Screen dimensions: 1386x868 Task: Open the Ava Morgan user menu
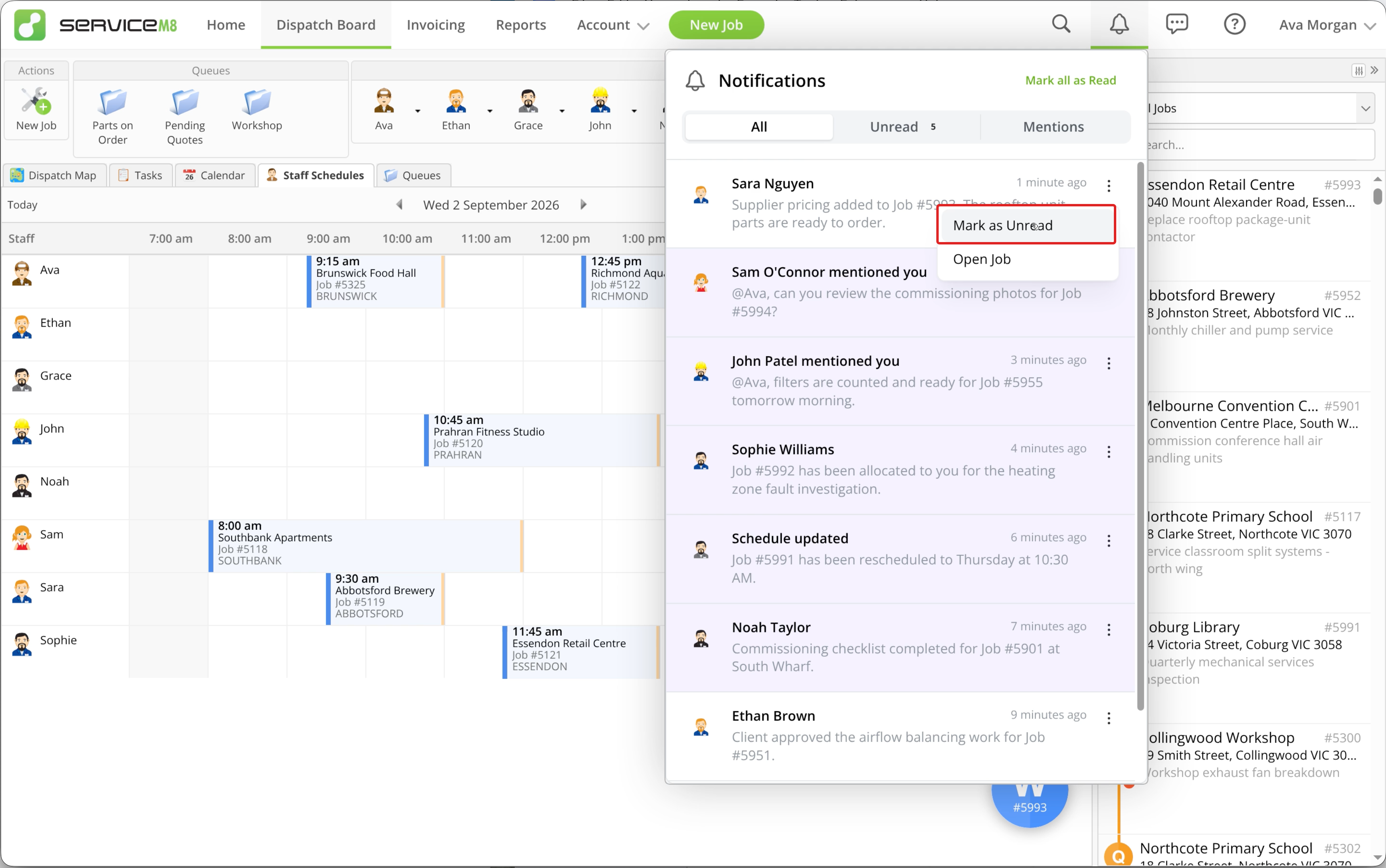pyautogui.click(x=1327, y=25)
